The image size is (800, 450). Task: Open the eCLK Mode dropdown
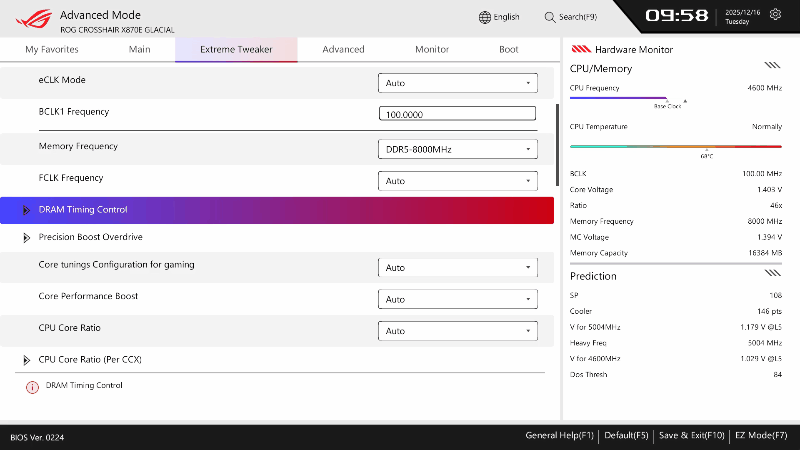point(458,83)
